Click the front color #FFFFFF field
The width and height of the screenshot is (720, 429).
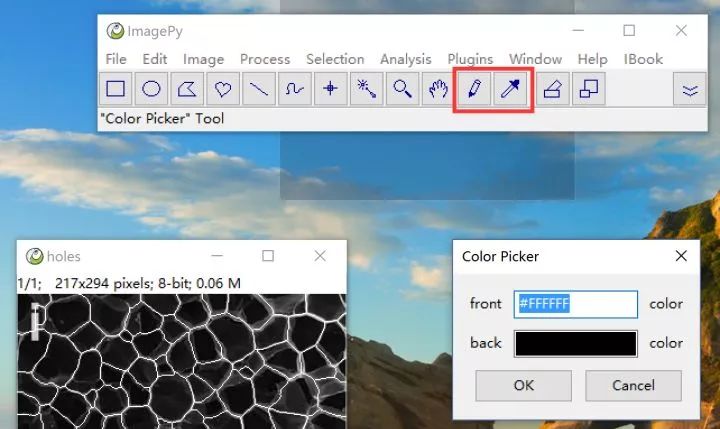point(576,304)
